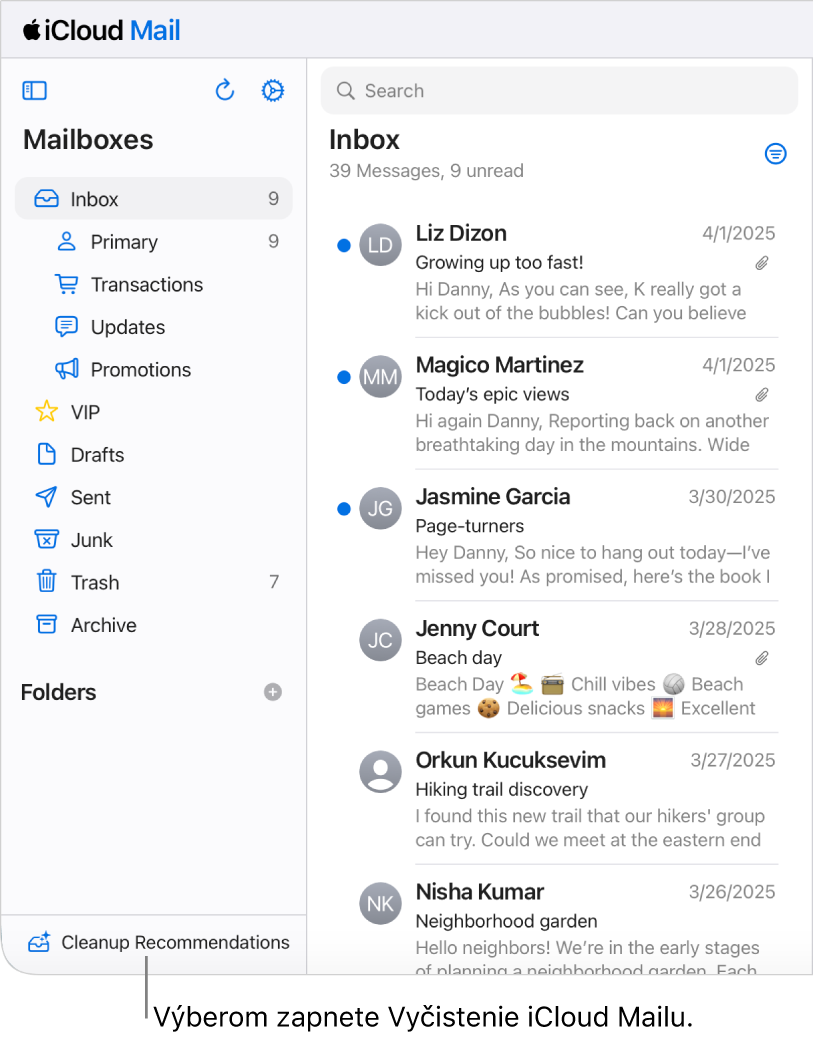Viewport: 817px width, 1040px height.
Task: Click the attachment paperclip on Growing up too fast
Action: tap(762, 264)
